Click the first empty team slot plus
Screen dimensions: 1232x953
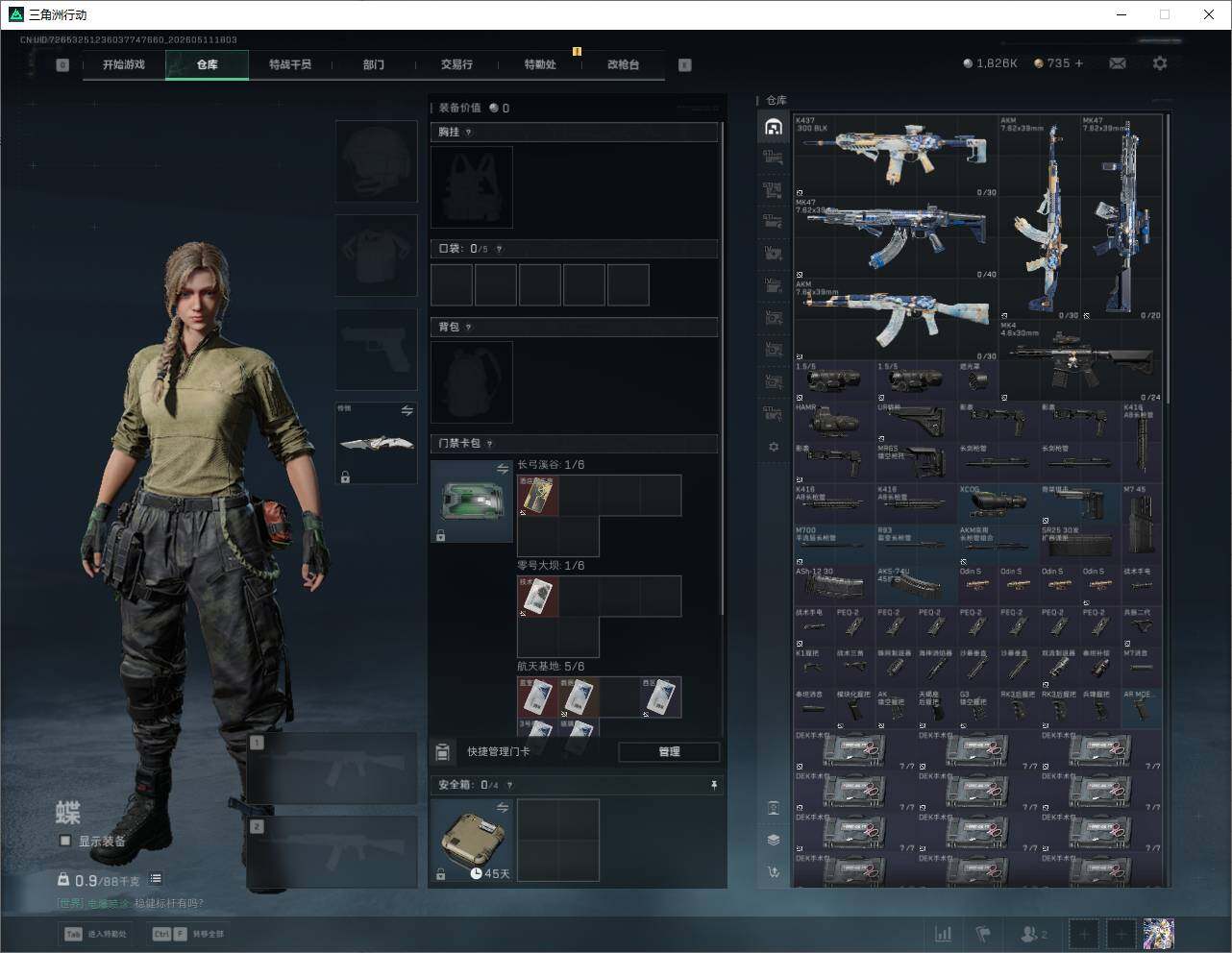[x=1084, y=934]
